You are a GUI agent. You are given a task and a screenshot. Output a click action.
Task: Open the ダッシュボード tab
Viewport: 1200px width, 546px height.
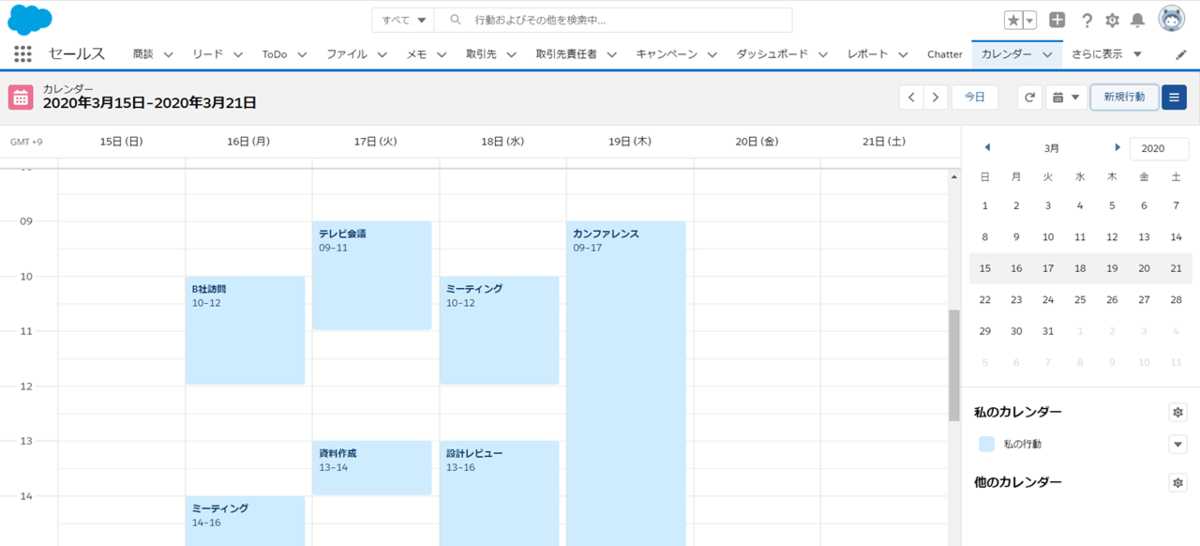coord(773,54)
